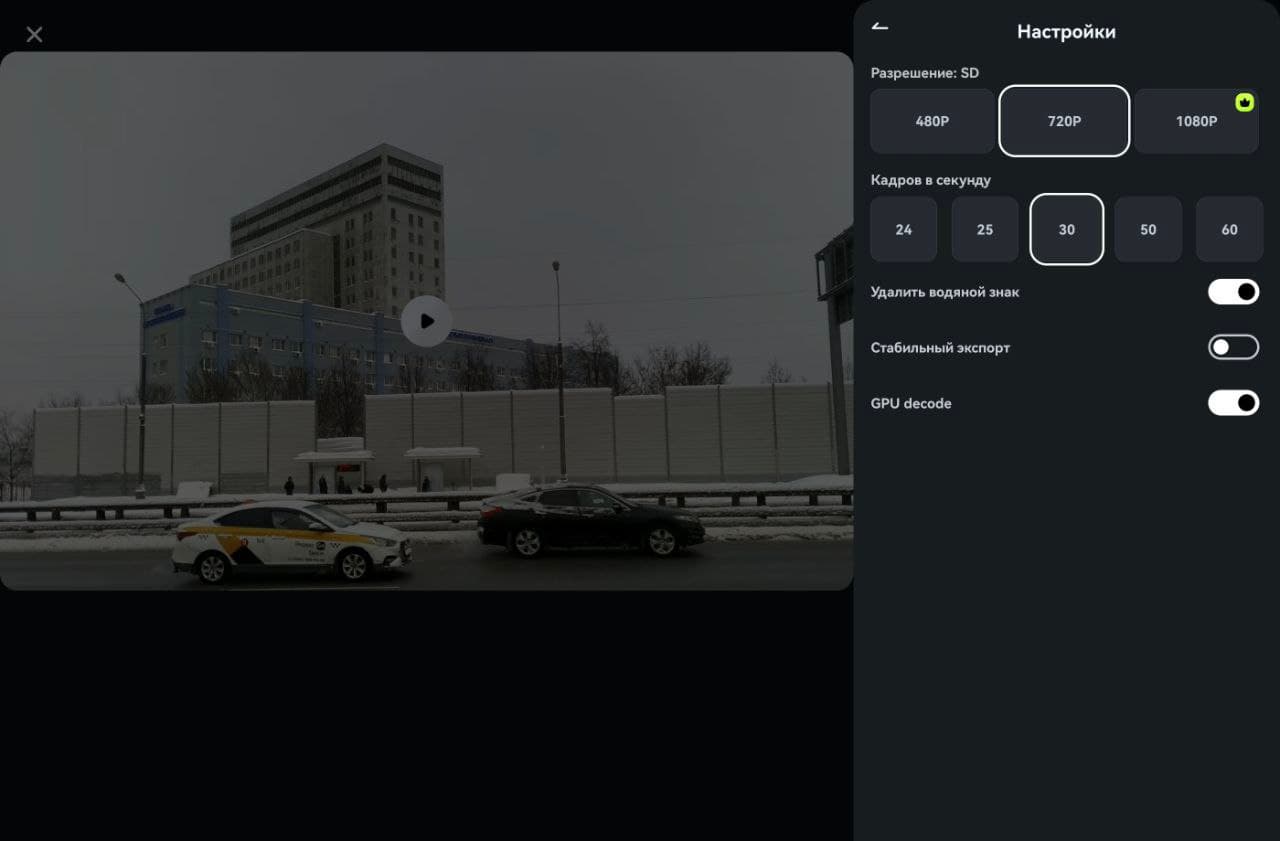The width and height of the screenshot is (1280, 841).
Task: Choose the 720P resolution option
Action: (x=1064, y=121)
